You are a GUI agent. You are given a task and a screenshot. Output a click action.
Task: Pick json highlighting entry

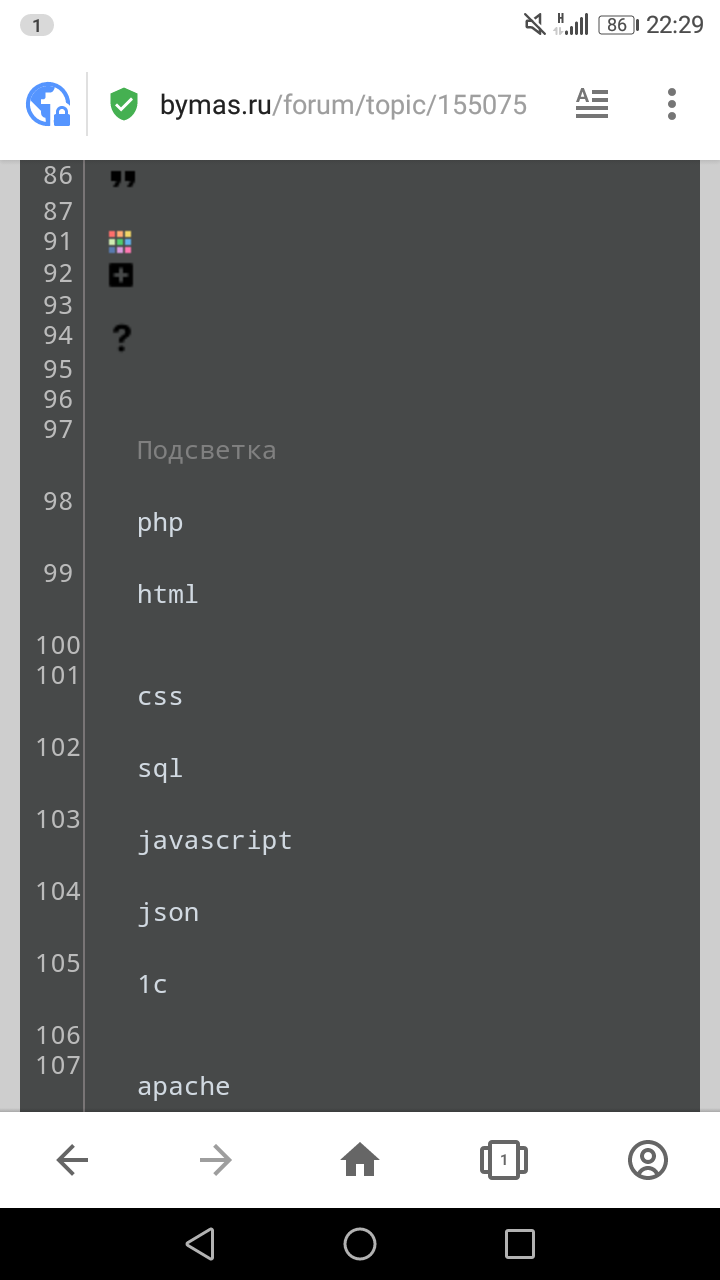point(168,913)
